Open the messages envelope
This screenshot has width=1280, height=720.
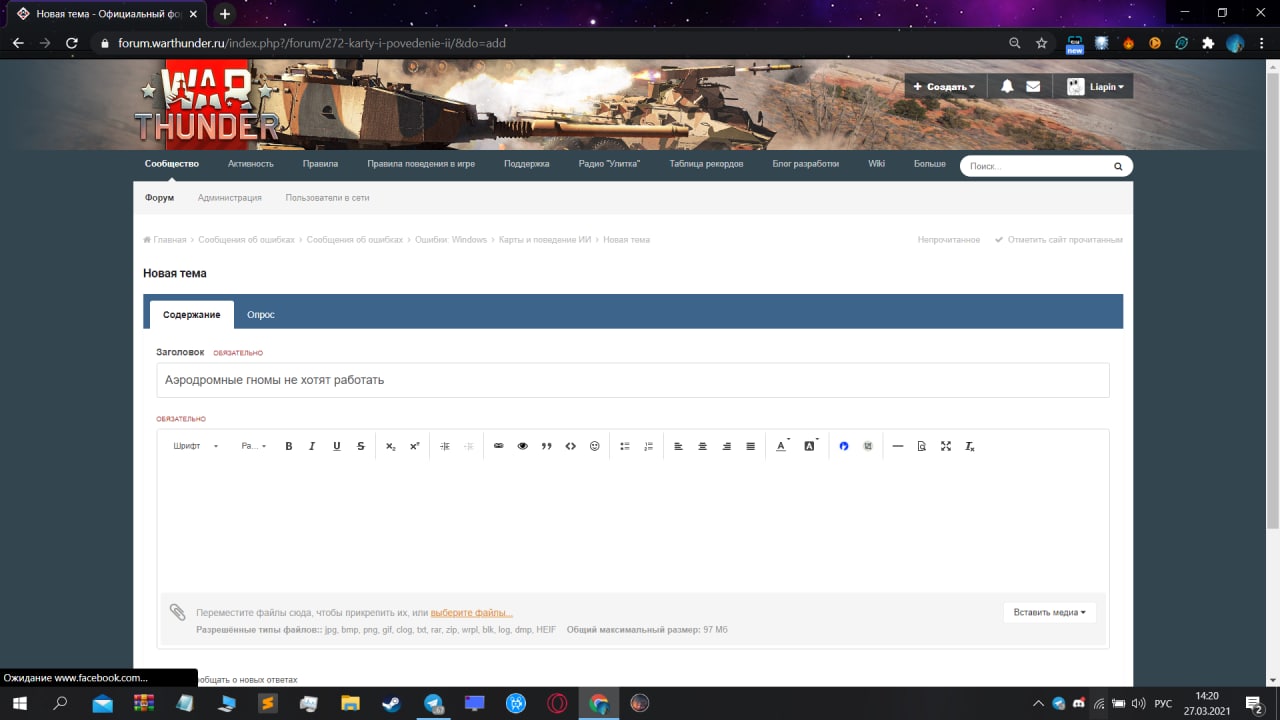1033,87
